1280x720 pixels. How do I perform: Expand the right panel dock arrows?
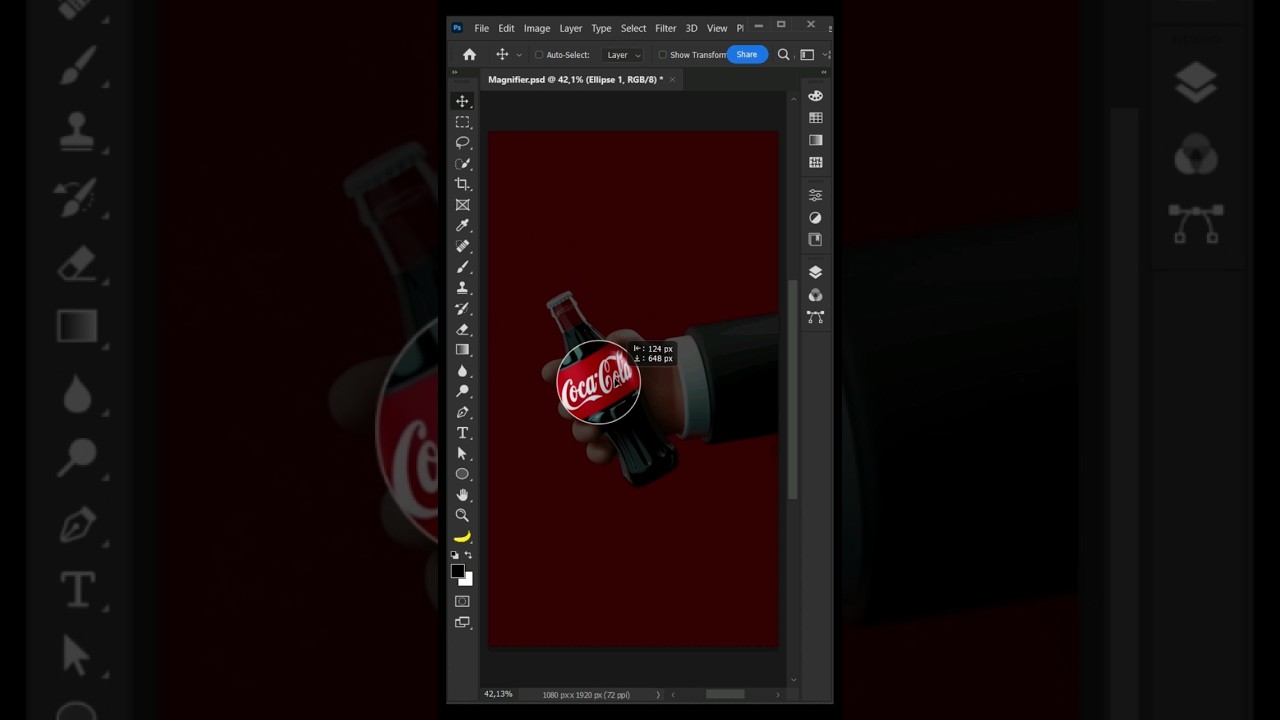[824, 72]
